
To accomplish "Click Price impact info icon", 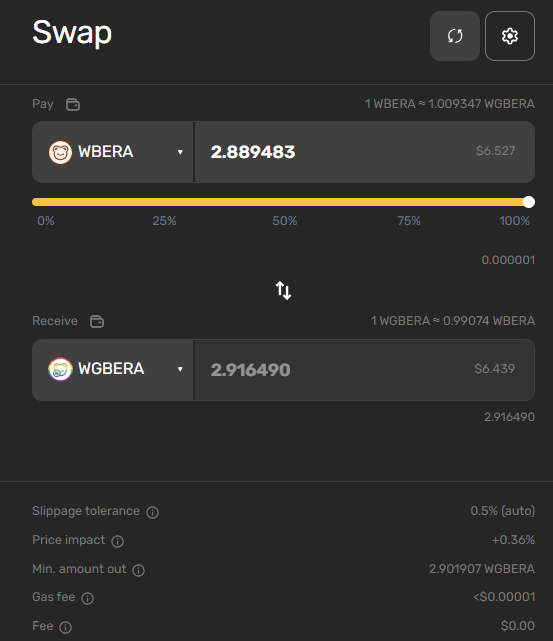I will [x=117, y=541].
